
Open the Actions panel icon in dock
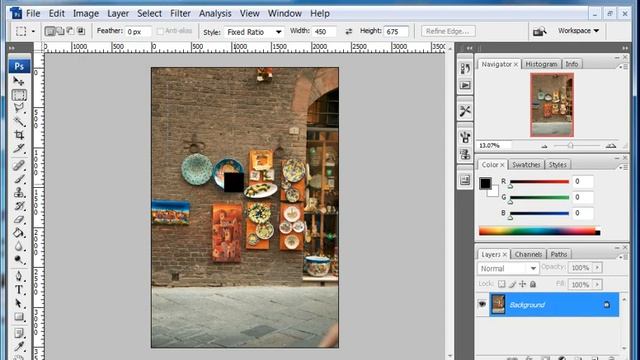465,85
